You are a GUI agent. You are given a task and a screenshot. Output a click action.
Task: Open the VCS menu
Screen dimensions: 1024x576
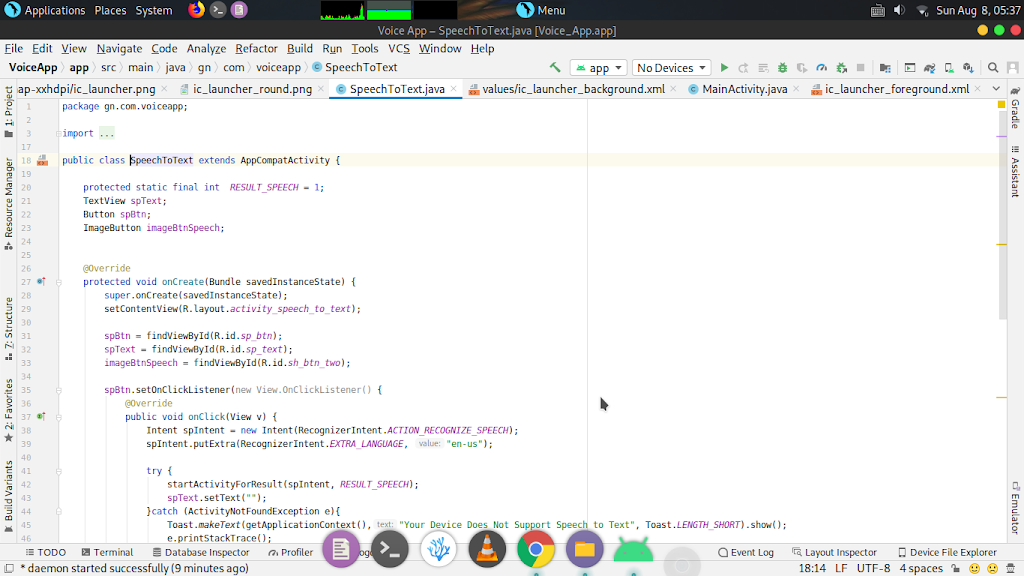coord(399,48)
